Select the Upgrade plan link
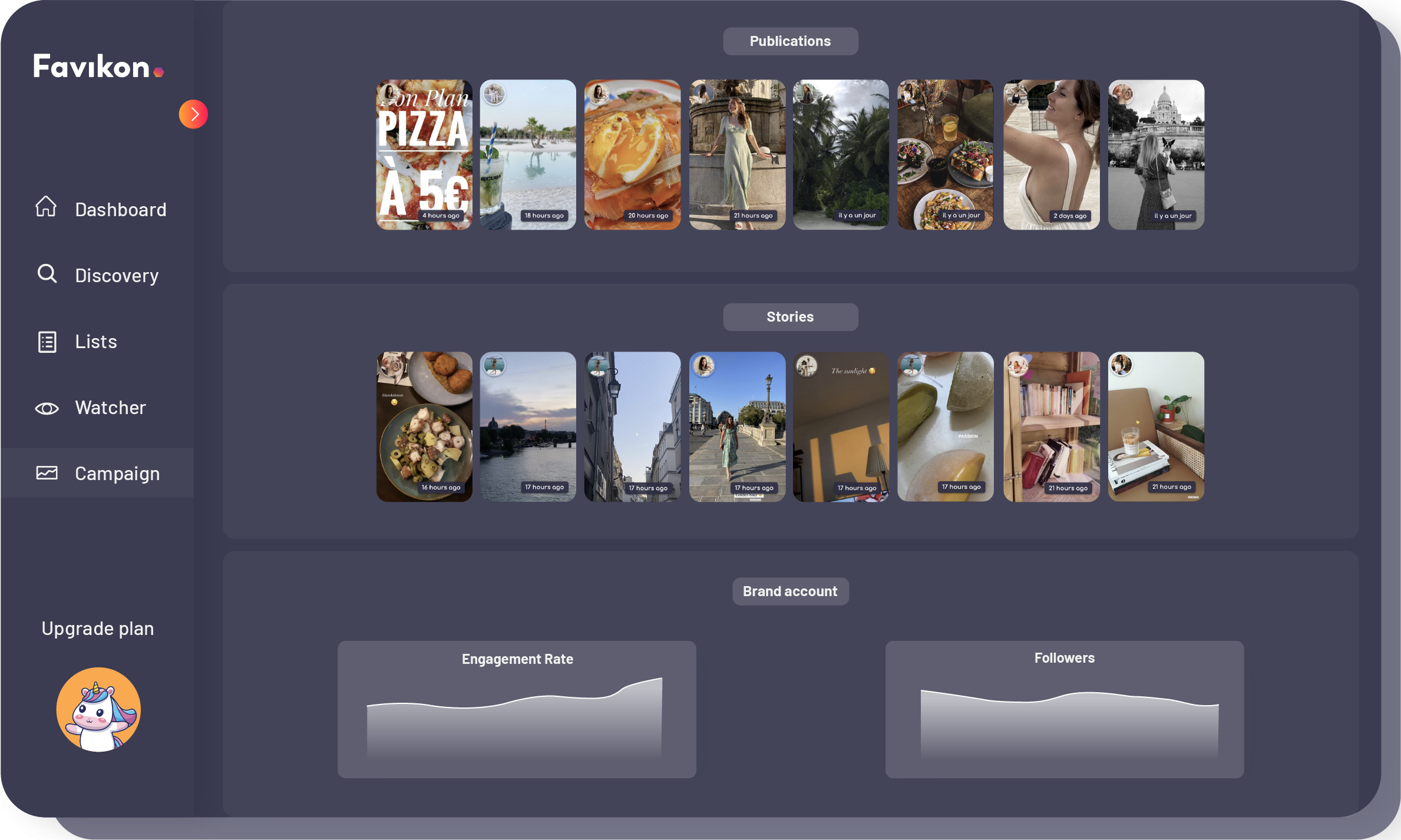 98,629
